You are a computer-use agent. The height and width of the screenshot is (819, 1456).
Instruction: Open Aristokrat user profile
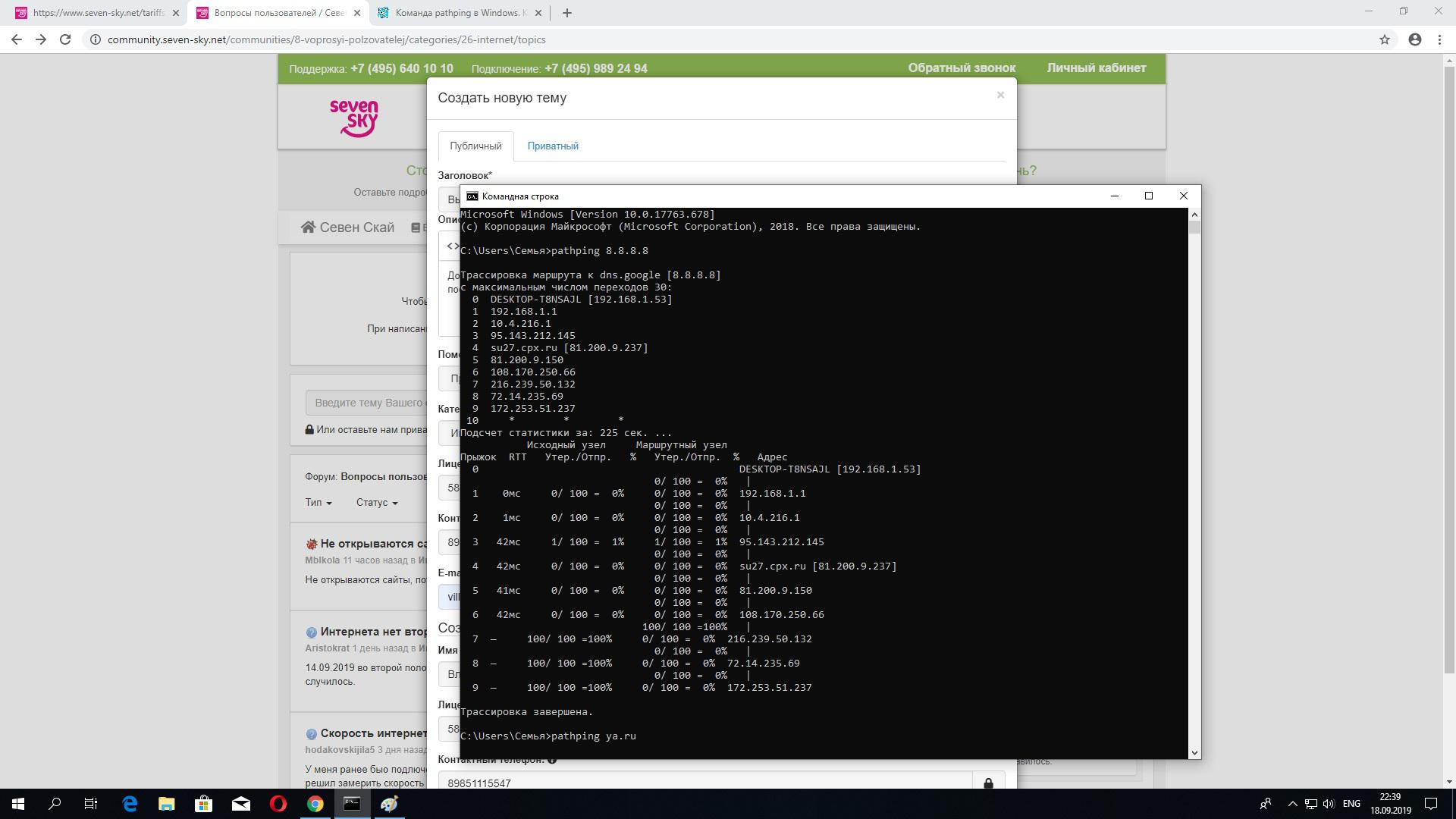tap(327, 648)
